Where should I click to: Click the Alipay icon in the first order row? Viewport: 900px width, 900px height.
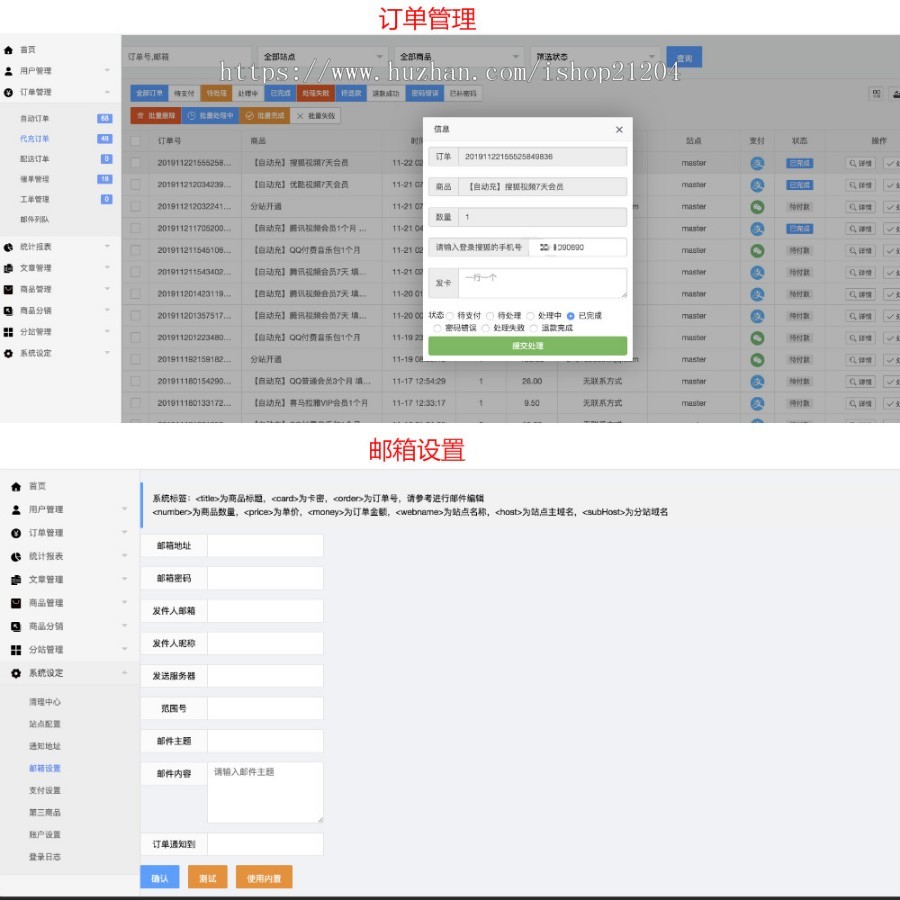757,163
